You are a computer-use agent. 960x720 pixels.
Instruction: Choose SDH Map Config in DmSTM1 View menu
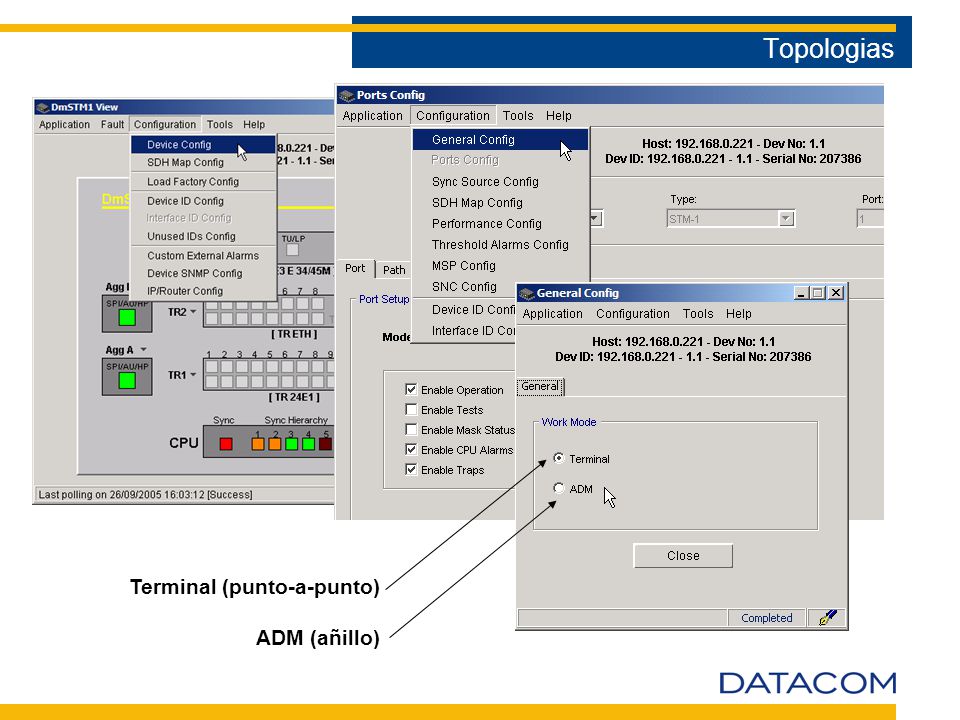pyautogui.click(x=203, y=162)
